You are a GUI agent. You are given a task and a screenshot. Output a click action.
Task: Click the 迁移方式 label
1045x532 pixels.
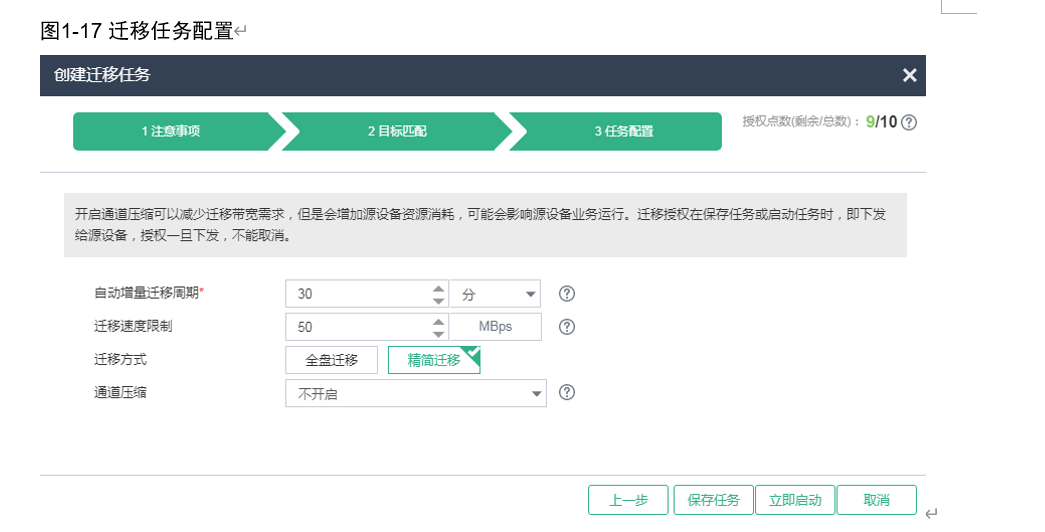[120, 359]
